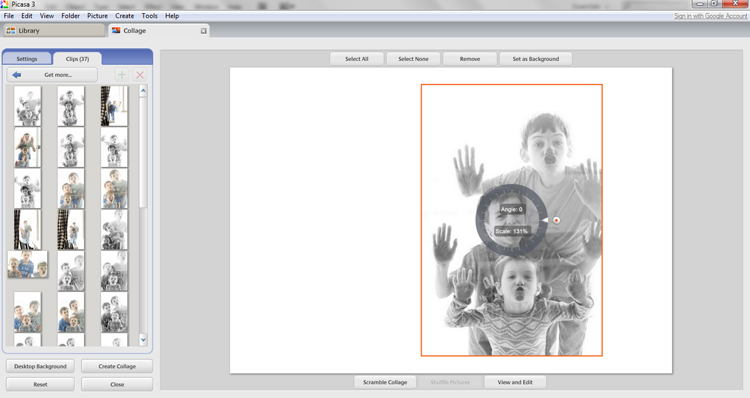This screenshot has height=398, width=750.
Task: Click the Remove button
Action: point(470,59)
